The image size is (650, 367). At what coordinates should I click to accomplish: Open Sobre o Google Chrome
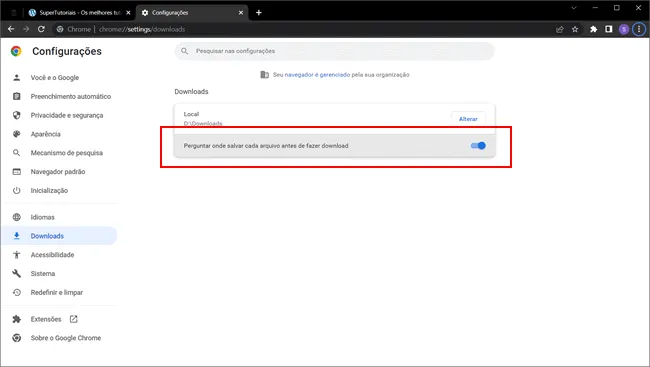[x=65, y=338]
